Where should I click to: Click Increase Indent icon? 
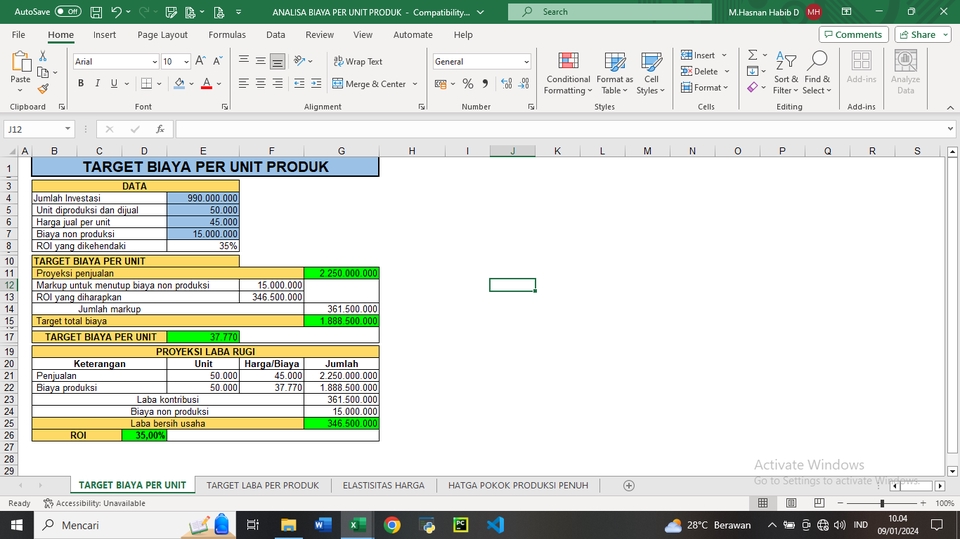[x=316, y=83]
